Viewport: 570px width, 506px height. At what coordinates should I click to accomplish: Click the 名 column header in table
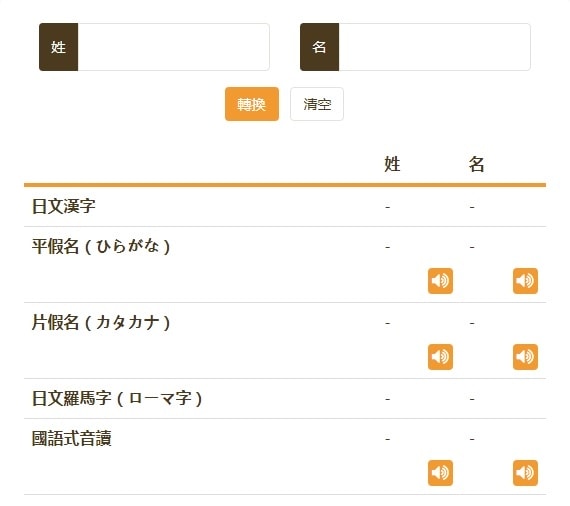(477, 164)
